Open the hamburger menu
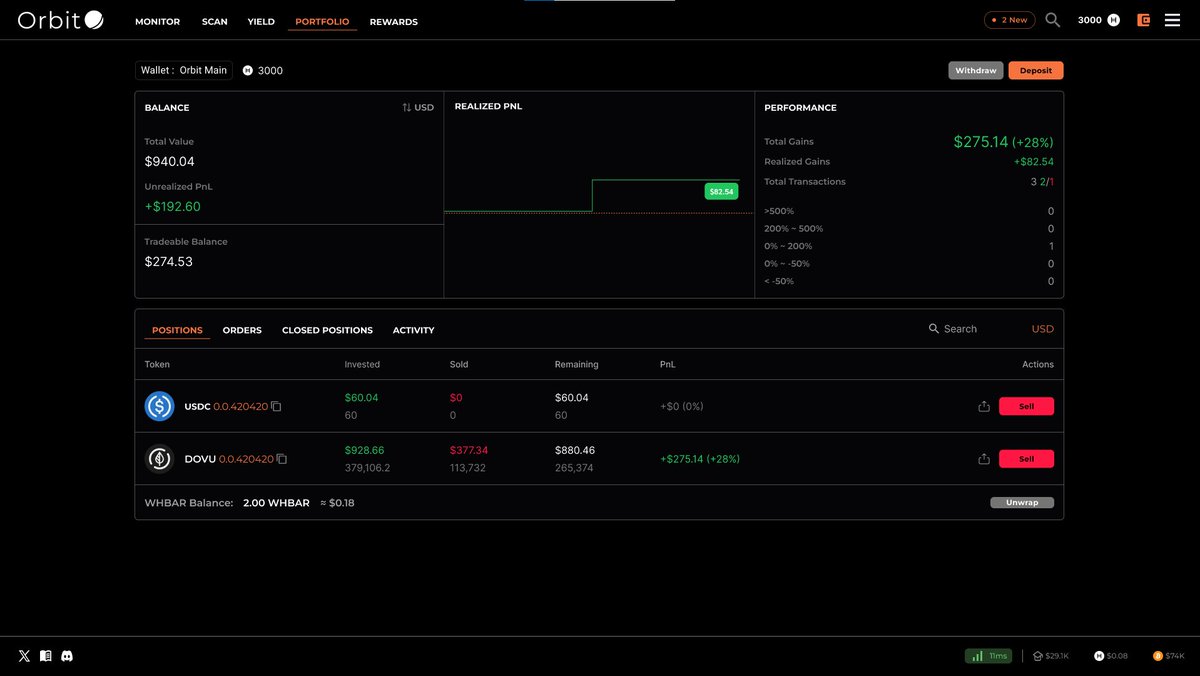Image resolution: width=1200 pixels, height=676 pixels. point(1173,20)
